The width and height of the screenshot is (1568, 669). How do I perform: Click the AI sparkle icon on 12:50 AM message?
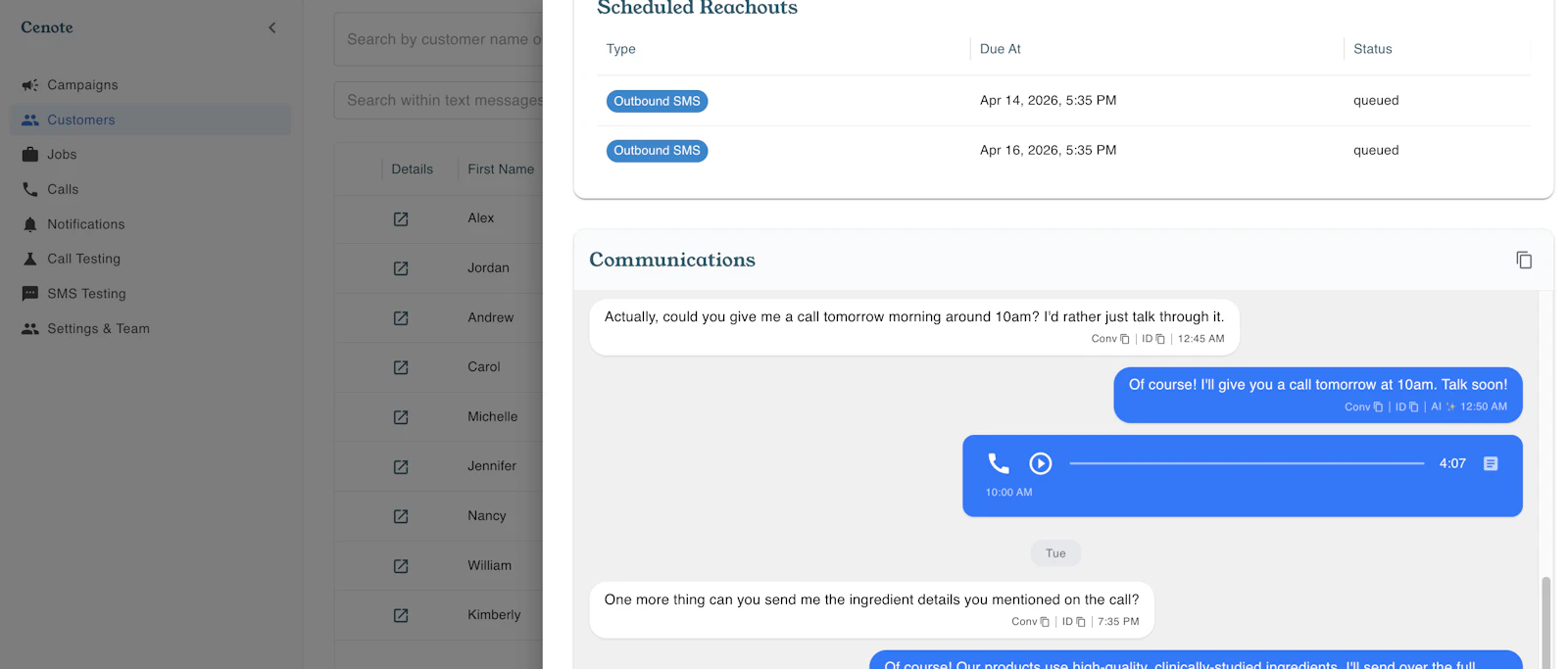[x=1450, y=406]
